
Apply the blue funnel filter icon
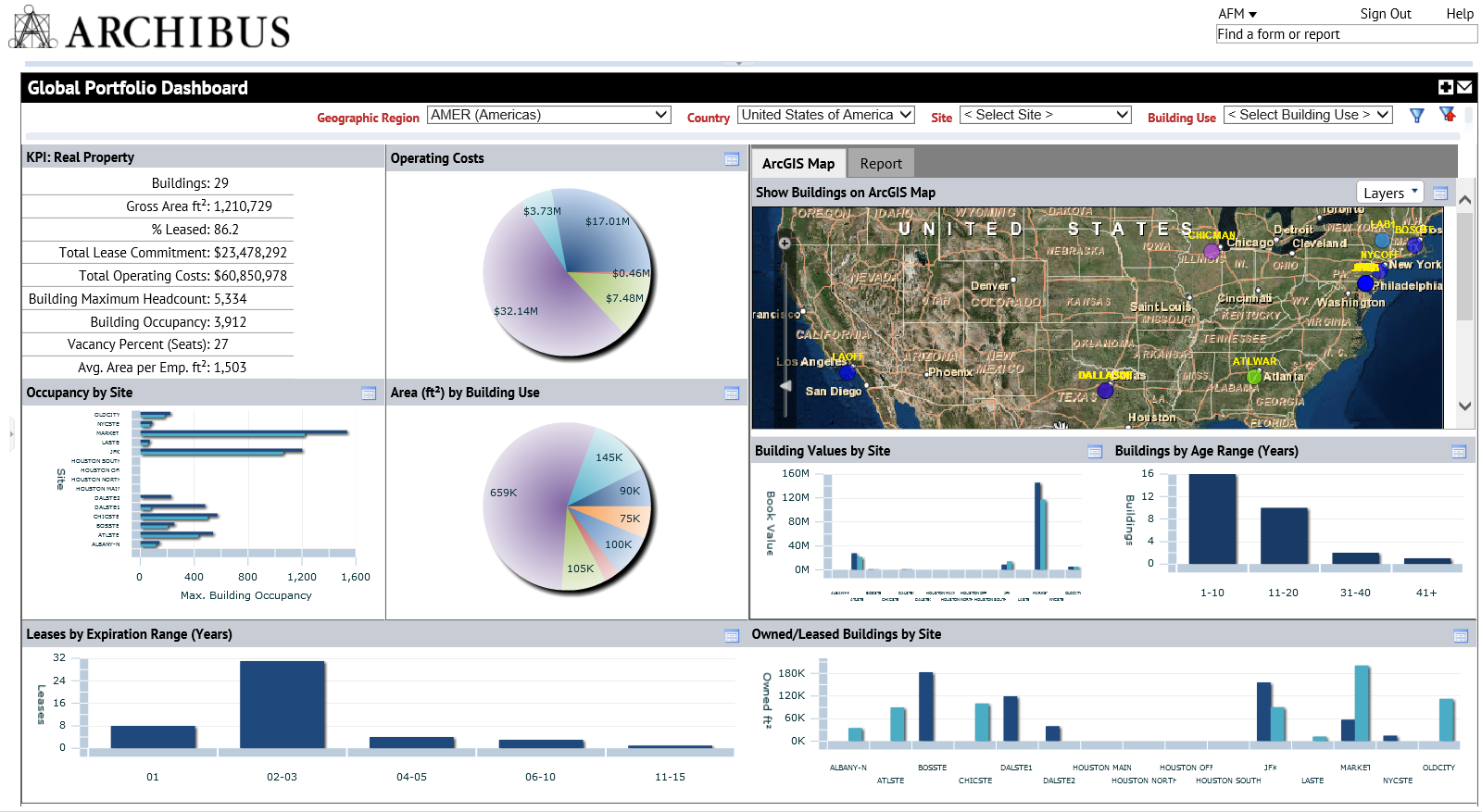[x=1416, y=116]
